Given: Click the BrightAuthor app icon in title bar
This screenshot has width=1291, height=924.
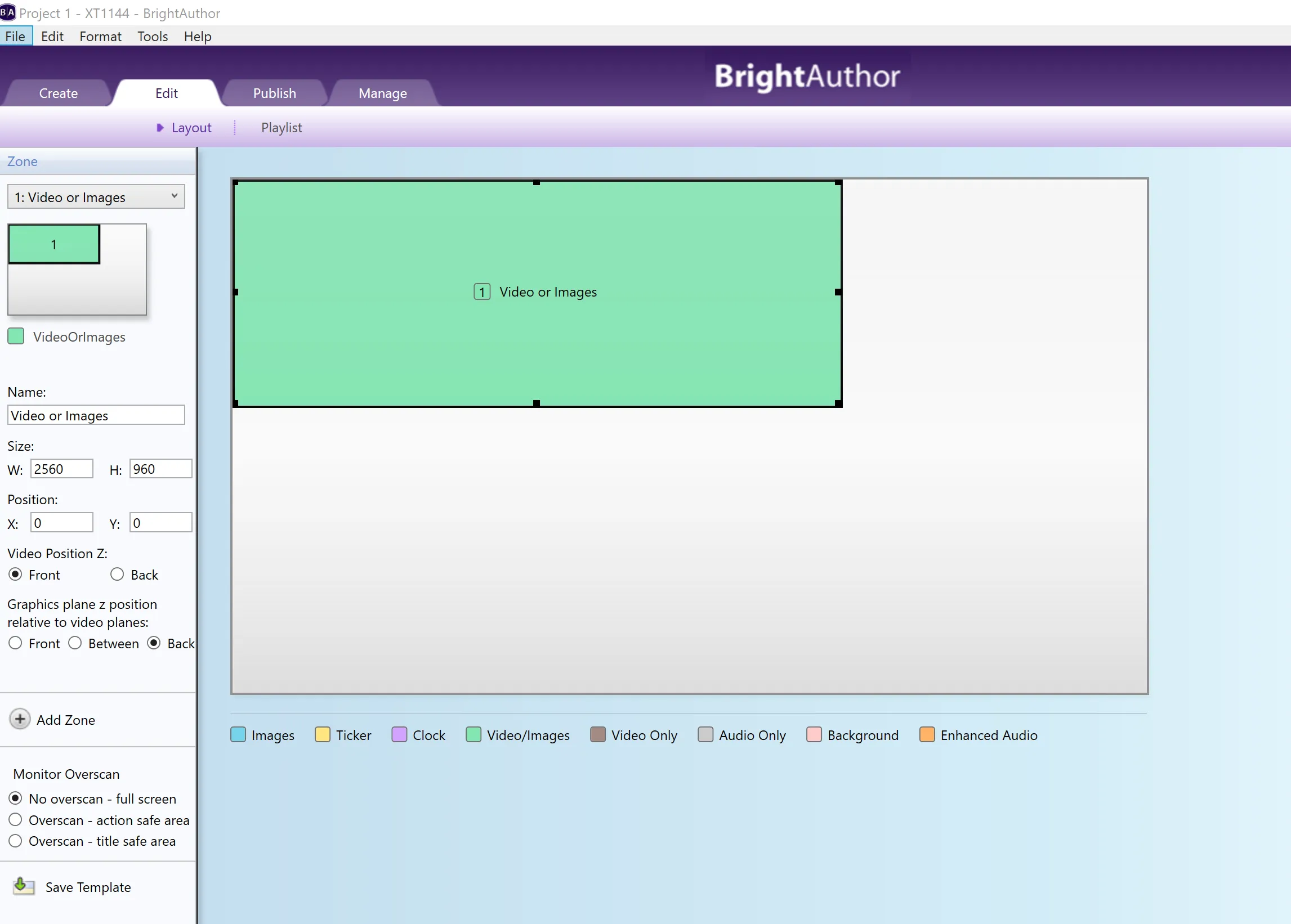Looking at the screenshot, I should pyautogui.click(x=8, y=12).
